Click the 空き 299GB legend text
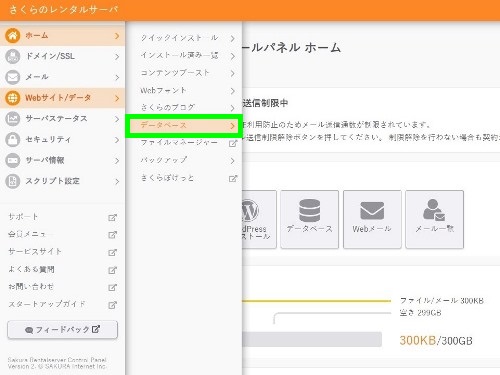The height and width of the screenshot is (375, 500). click(x=421, y=313)
